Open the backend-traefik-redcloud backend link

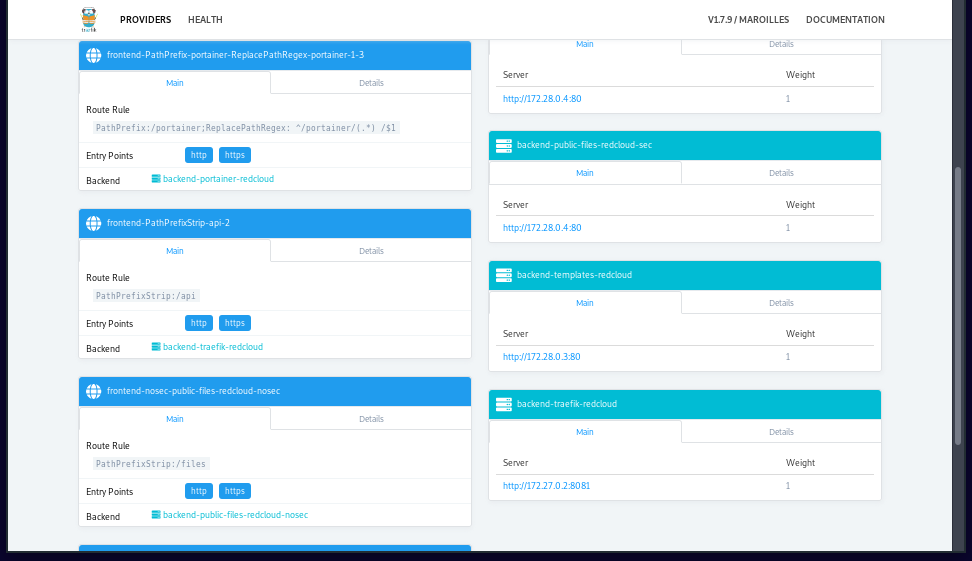point(213,347)
